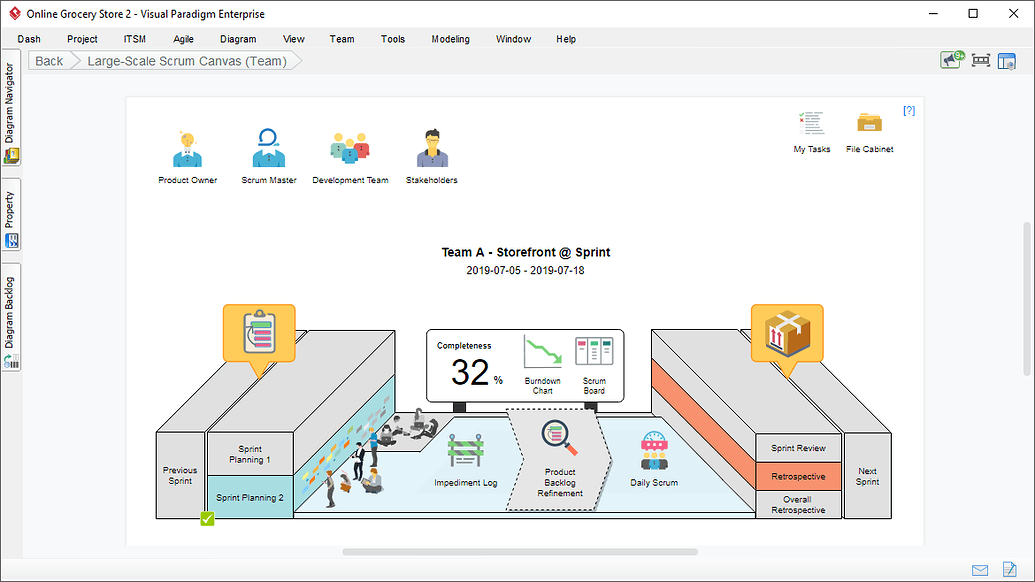
Task: Click the Back button
Action: 48,60
